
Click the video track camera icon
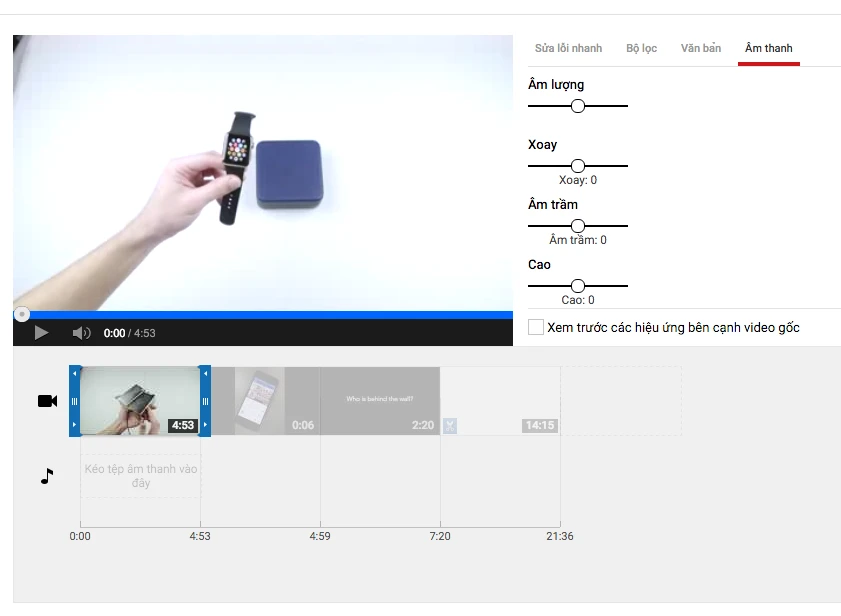pyautogui.click(x=46, y=400)
